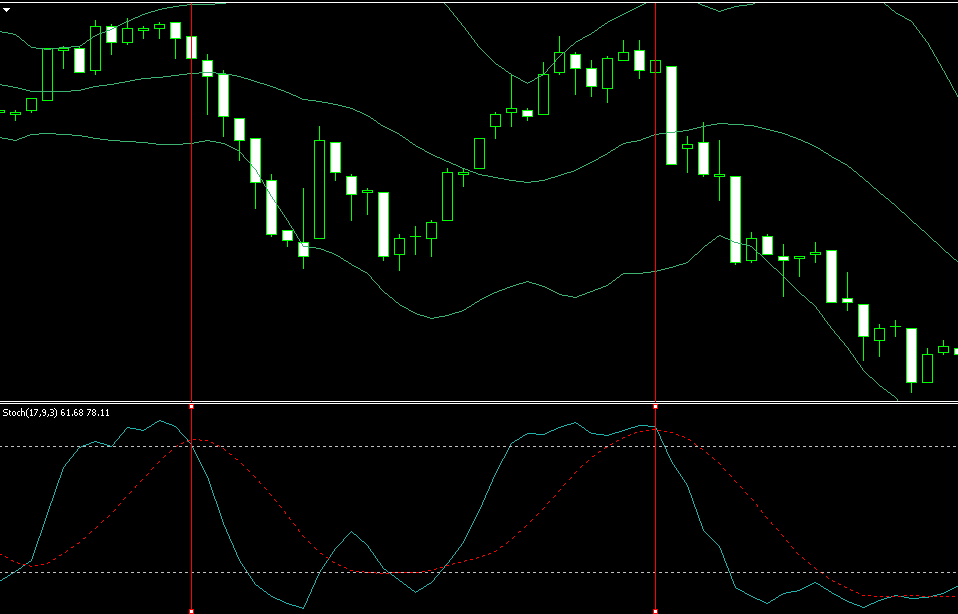Click the bottom handle of the second vertical line

click(x=656, y=611)
